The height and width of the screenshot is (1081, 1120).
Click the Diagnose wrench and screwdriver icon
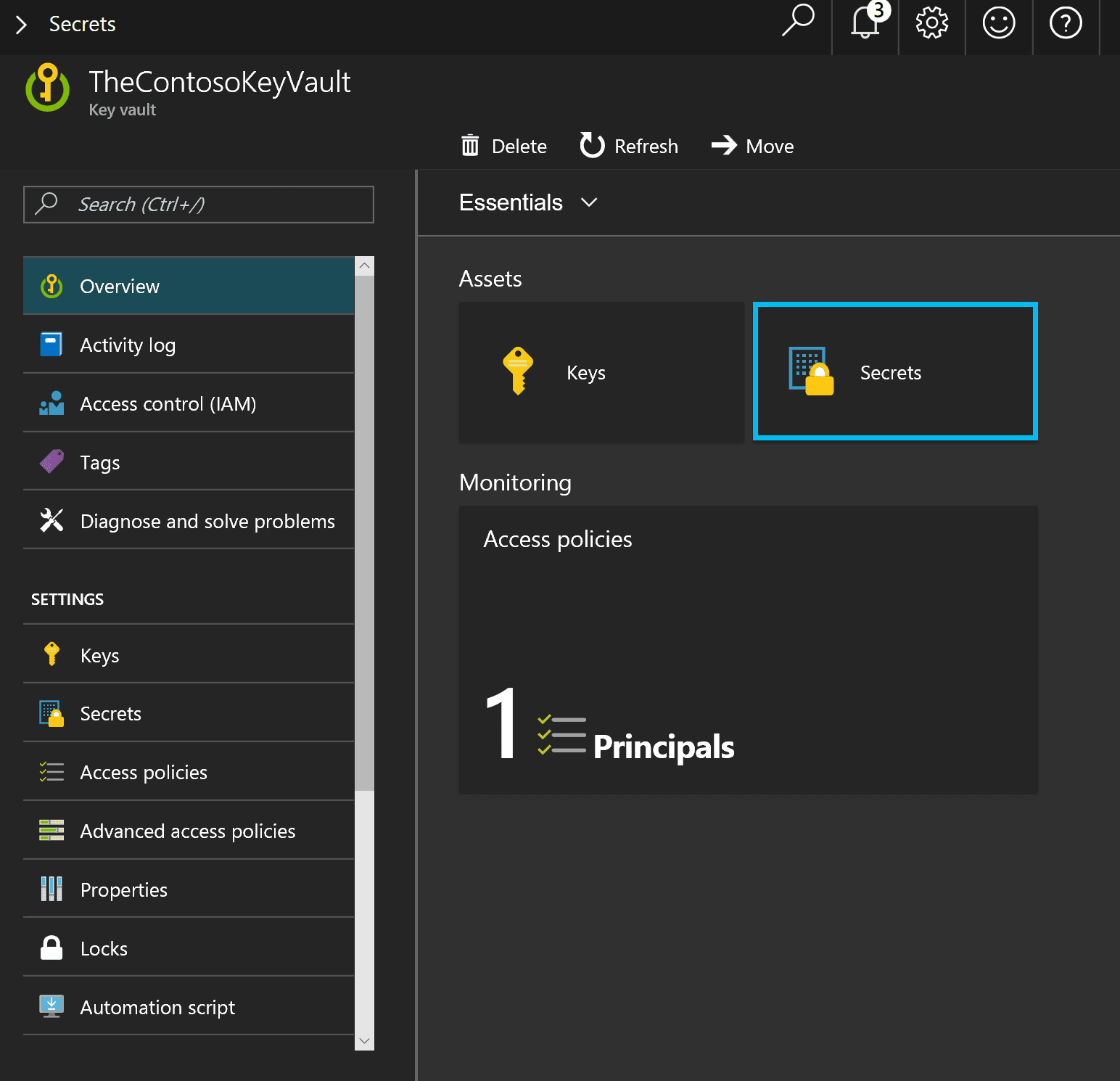tap(52, 520)
